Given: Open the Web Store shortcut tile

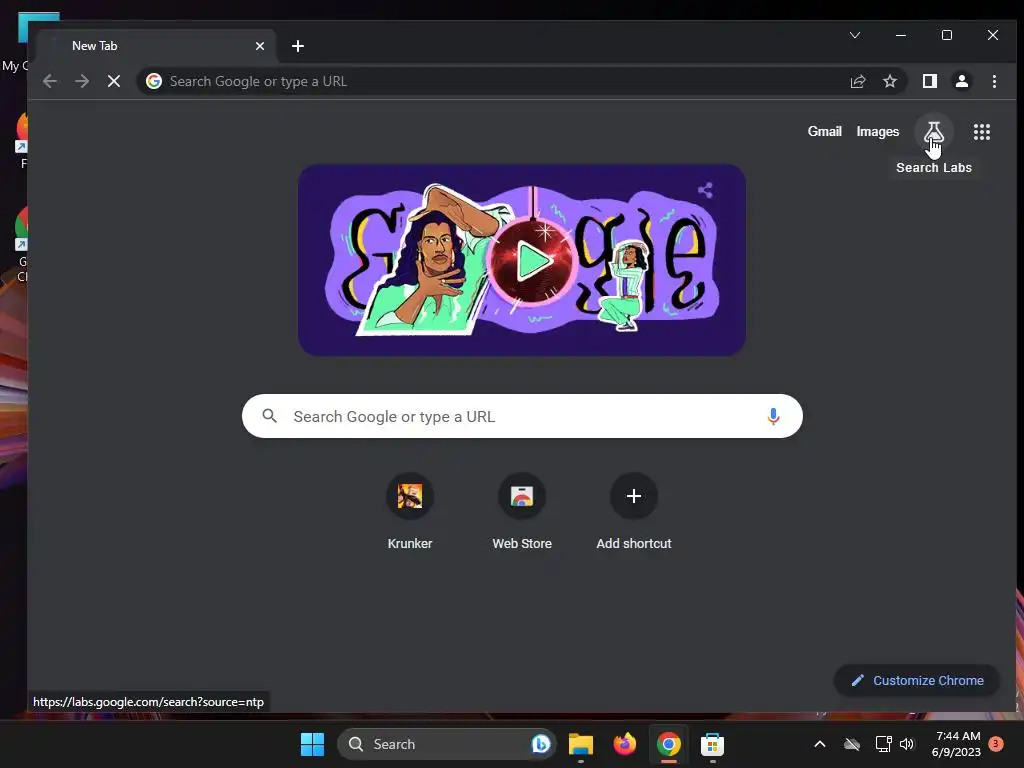Looking at the screenshot, I should pyautogui.click(x=522, y=513).
